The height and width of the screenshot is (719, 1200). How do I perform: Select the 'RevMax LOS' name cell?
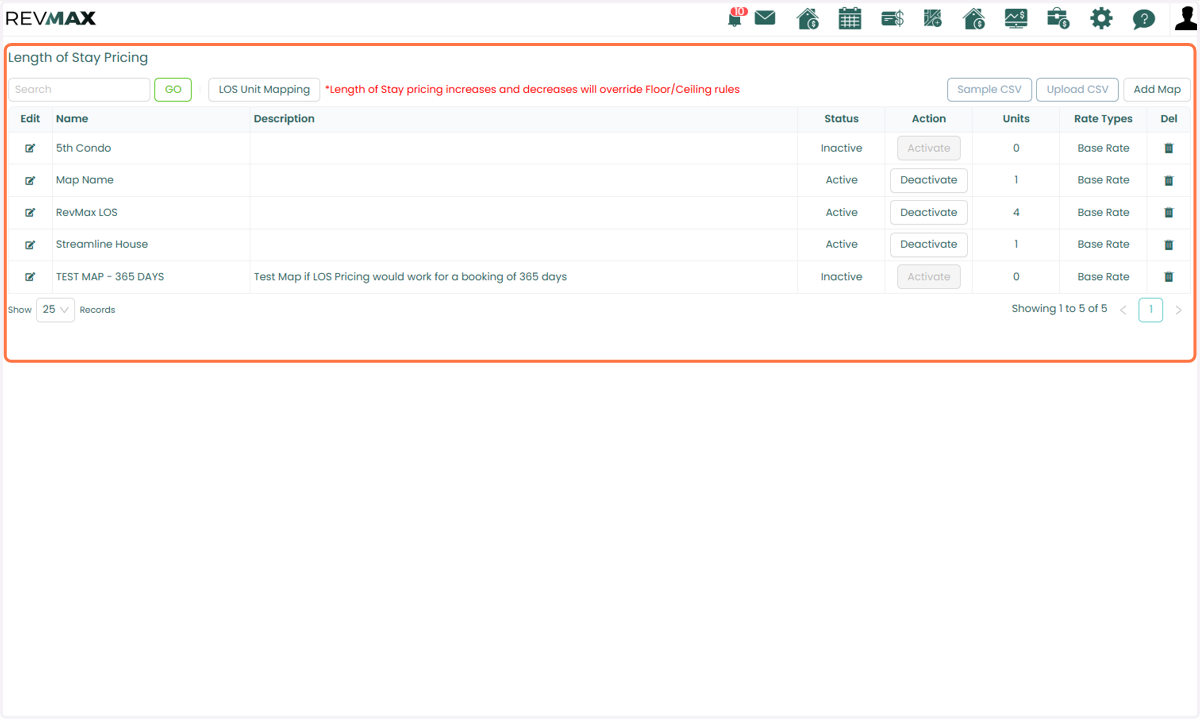click(x=87, y=212)
